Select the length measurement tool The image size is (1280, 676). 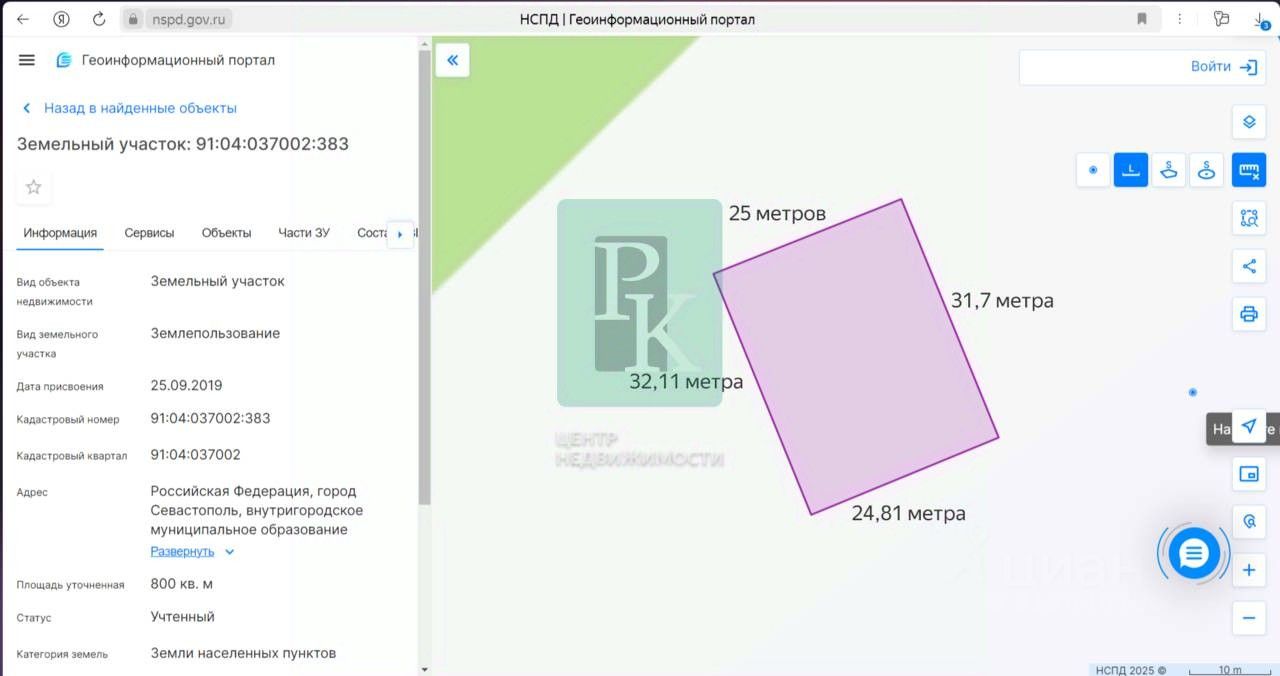(1131, 170)
